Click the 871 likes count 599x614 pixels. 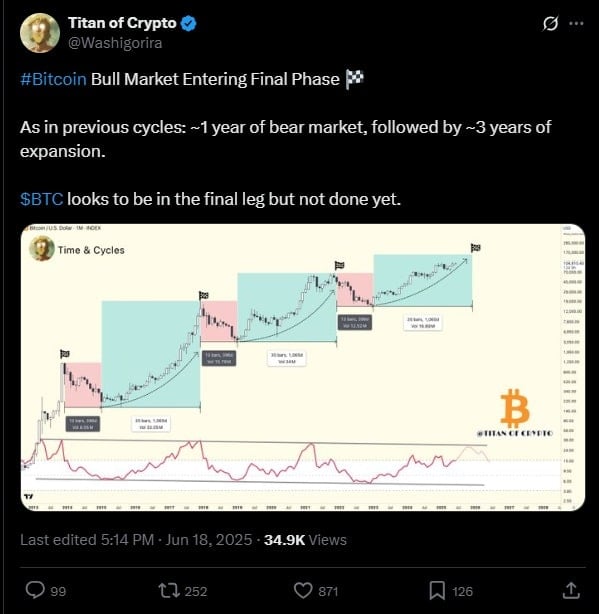(328, 591)
